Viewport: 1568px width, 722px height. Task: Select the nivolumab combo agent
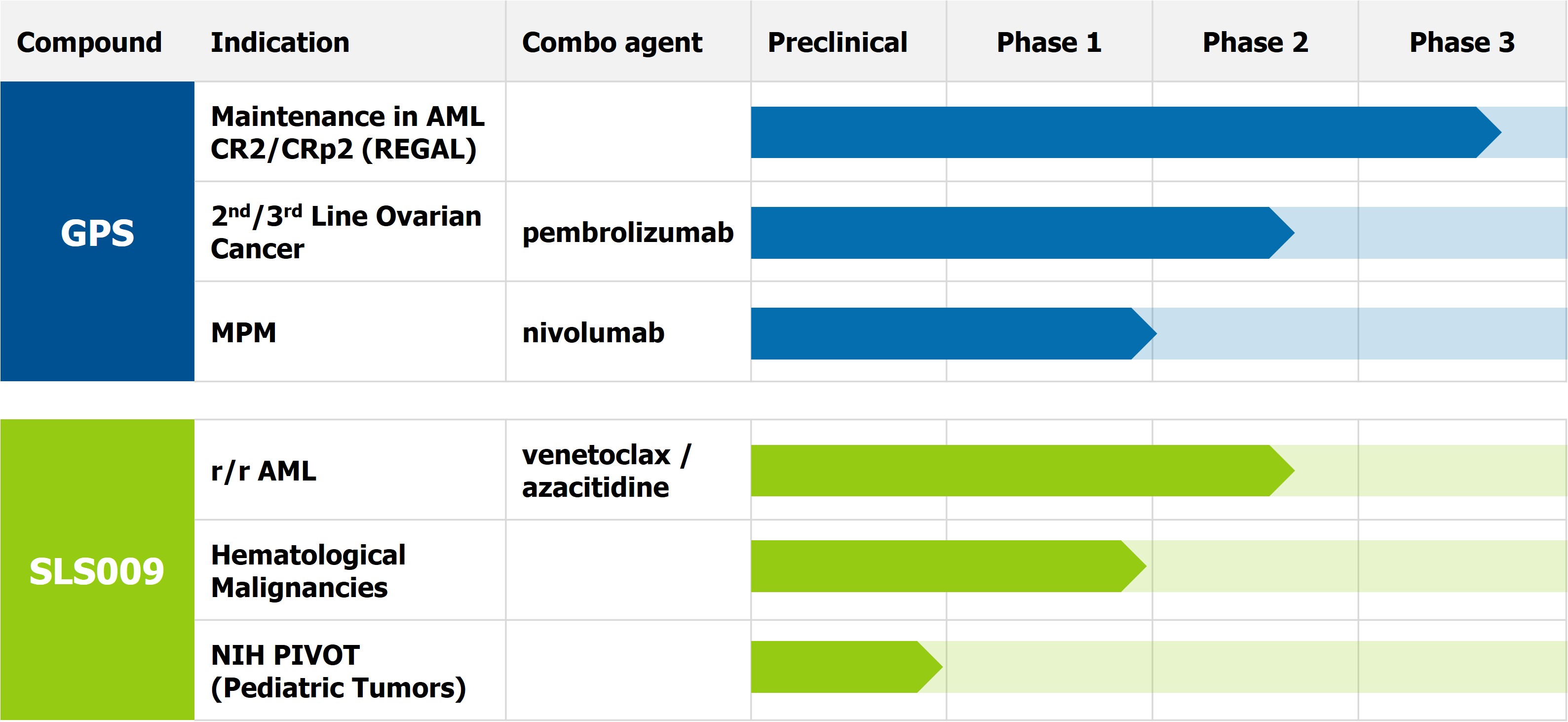(x=593, y=333)
